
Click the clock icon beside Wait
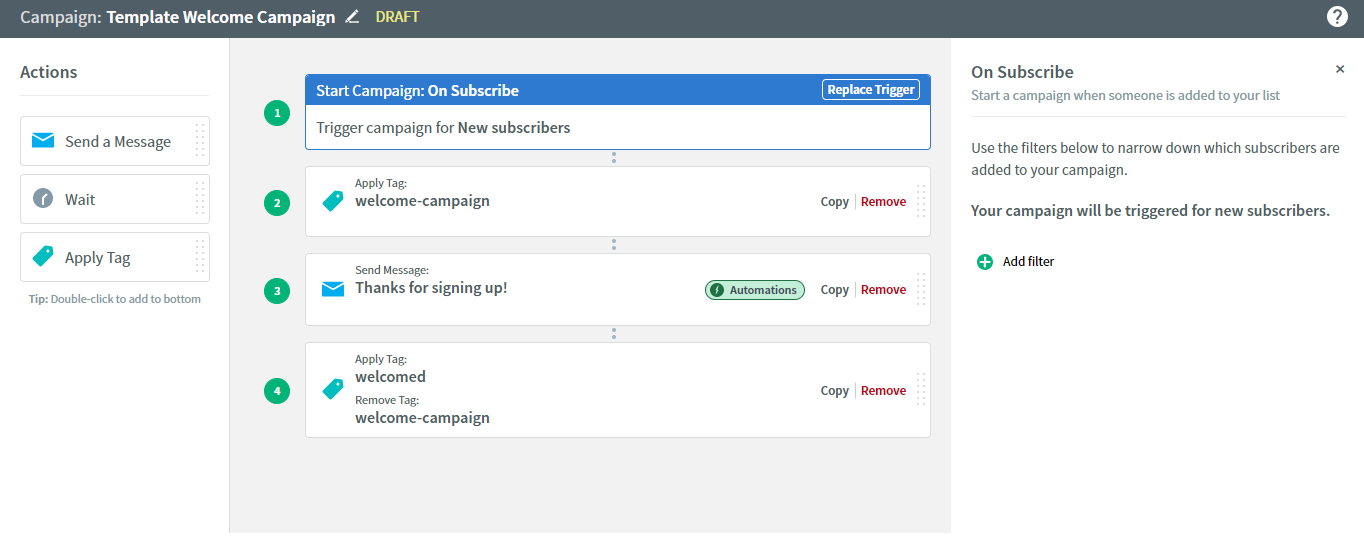pos(43,199)
